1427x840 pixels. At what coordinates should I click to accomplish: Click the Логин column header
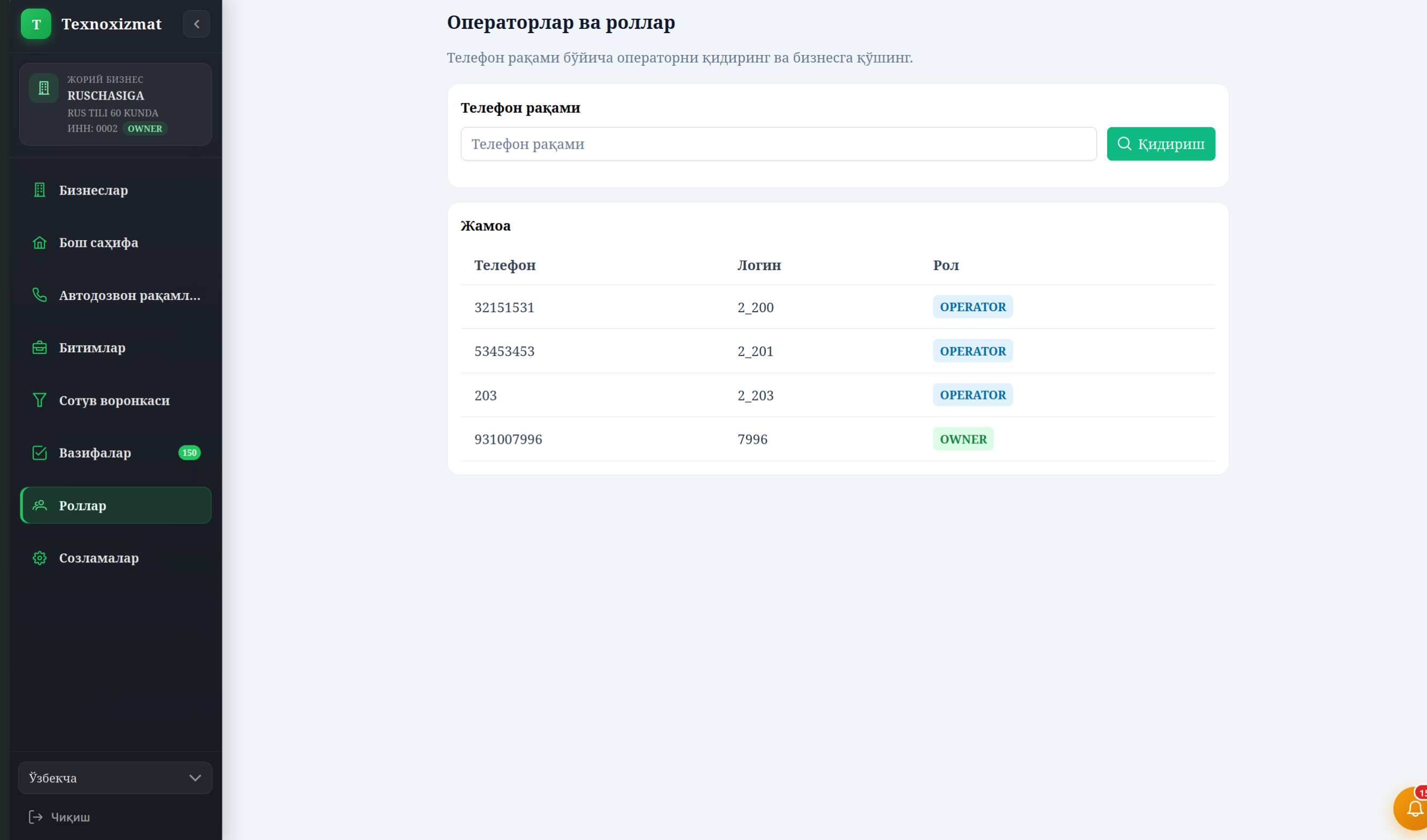[759, 265]
